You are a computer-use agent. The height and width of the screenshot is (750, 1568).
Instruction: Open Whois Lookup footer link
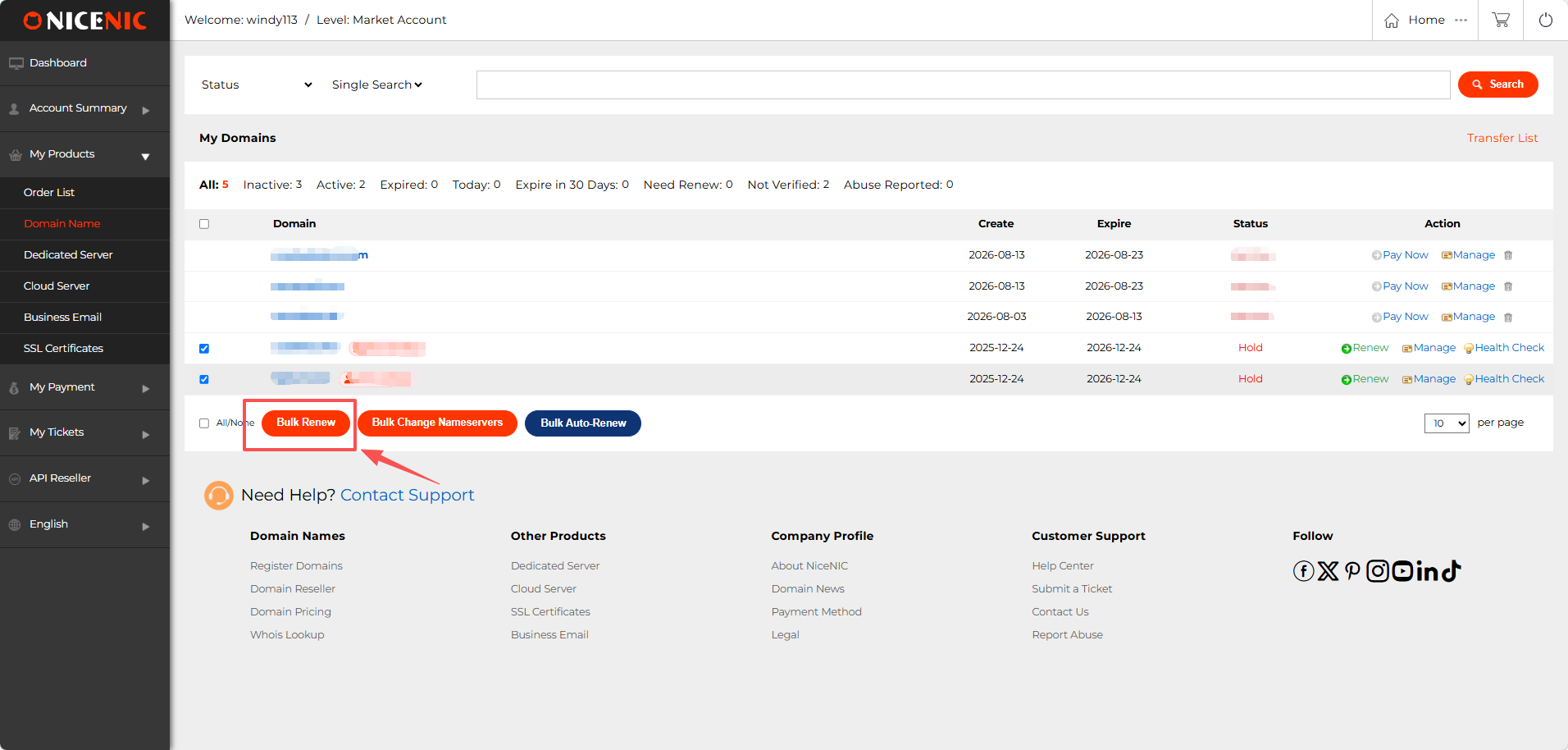click(x=287, y=635)
